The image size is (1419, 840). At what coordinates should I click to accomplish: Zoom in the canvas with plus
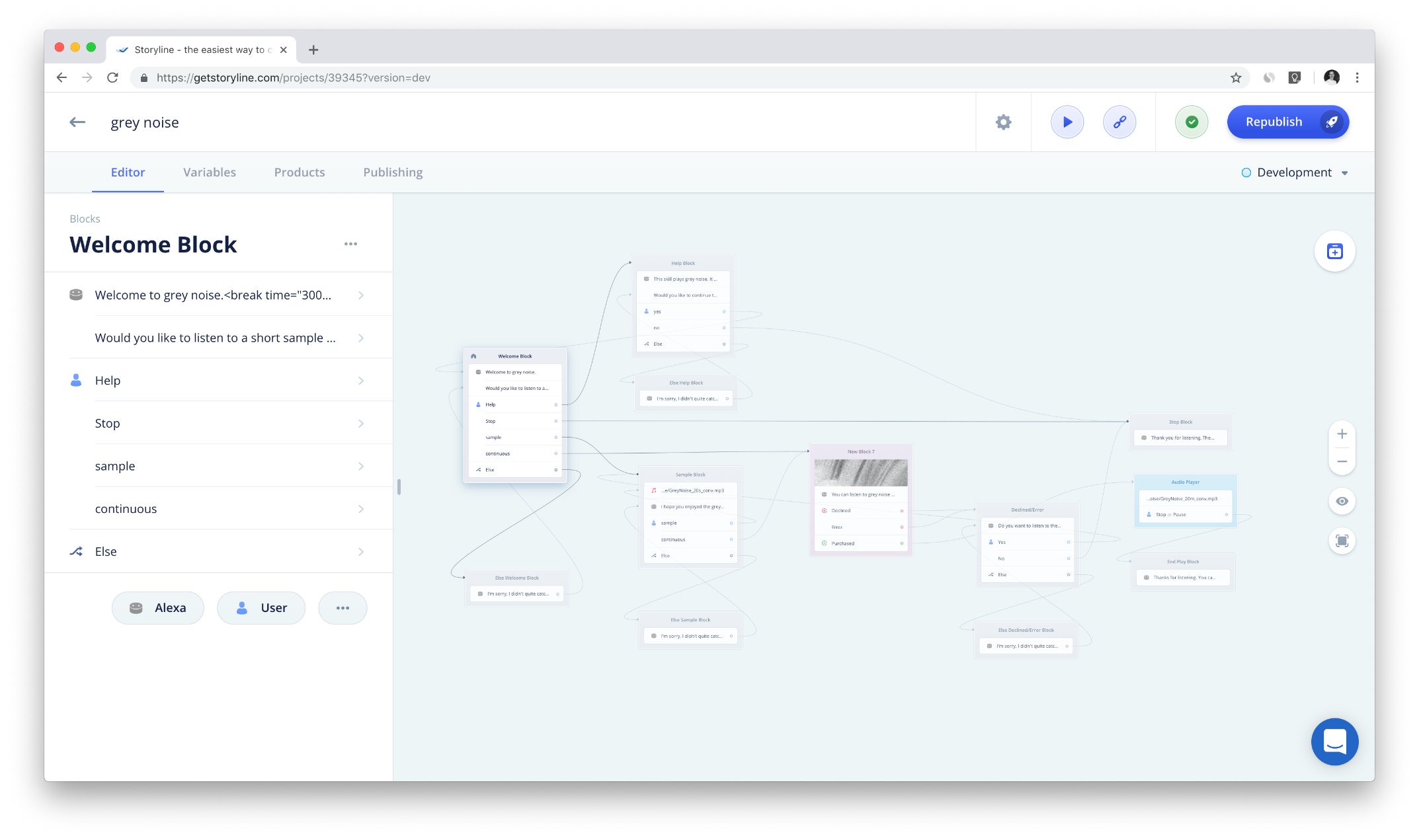(x=1342, y=434)
